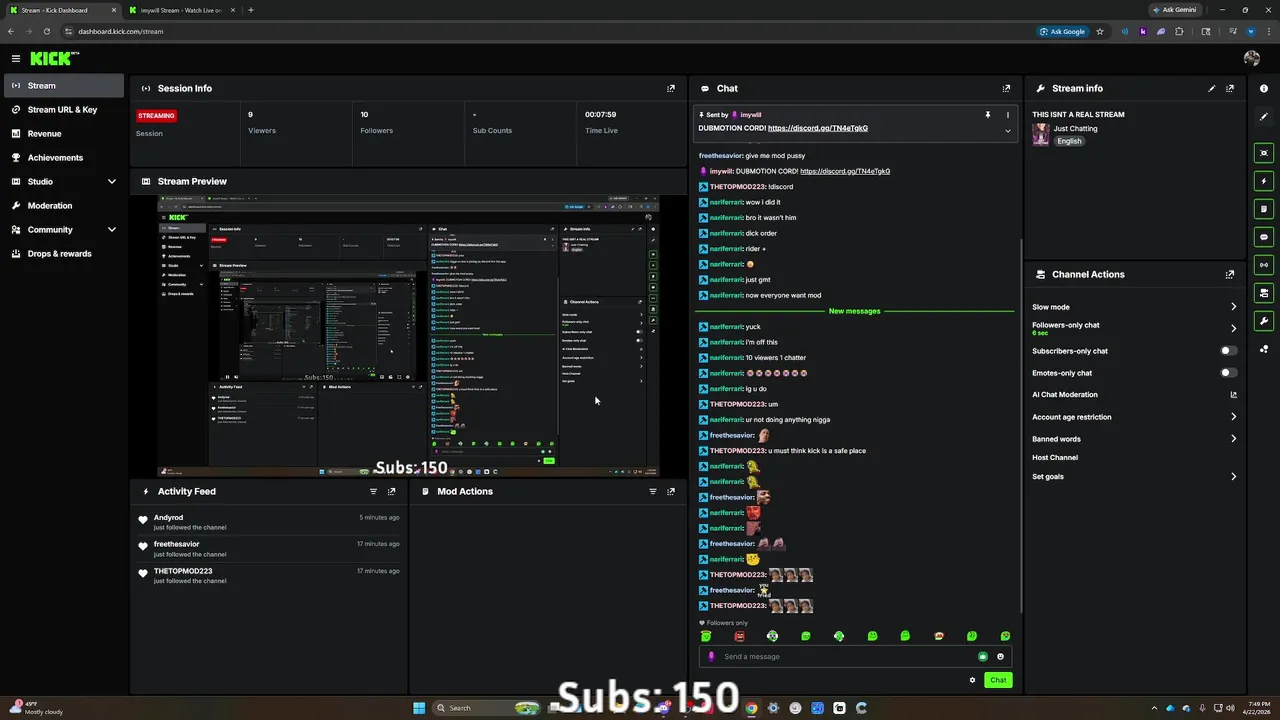Open emoji picker in chat input
Screen dimensions: 1280x720
pos(1000,657)
